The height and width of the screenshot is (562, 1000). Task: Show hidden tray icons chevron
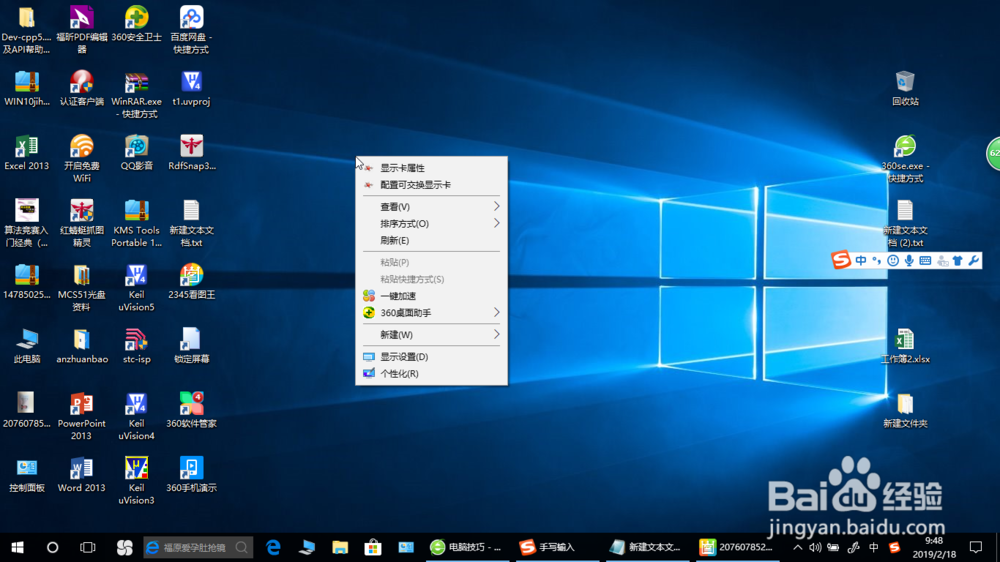pyautogui.click(x=797, y=547)
